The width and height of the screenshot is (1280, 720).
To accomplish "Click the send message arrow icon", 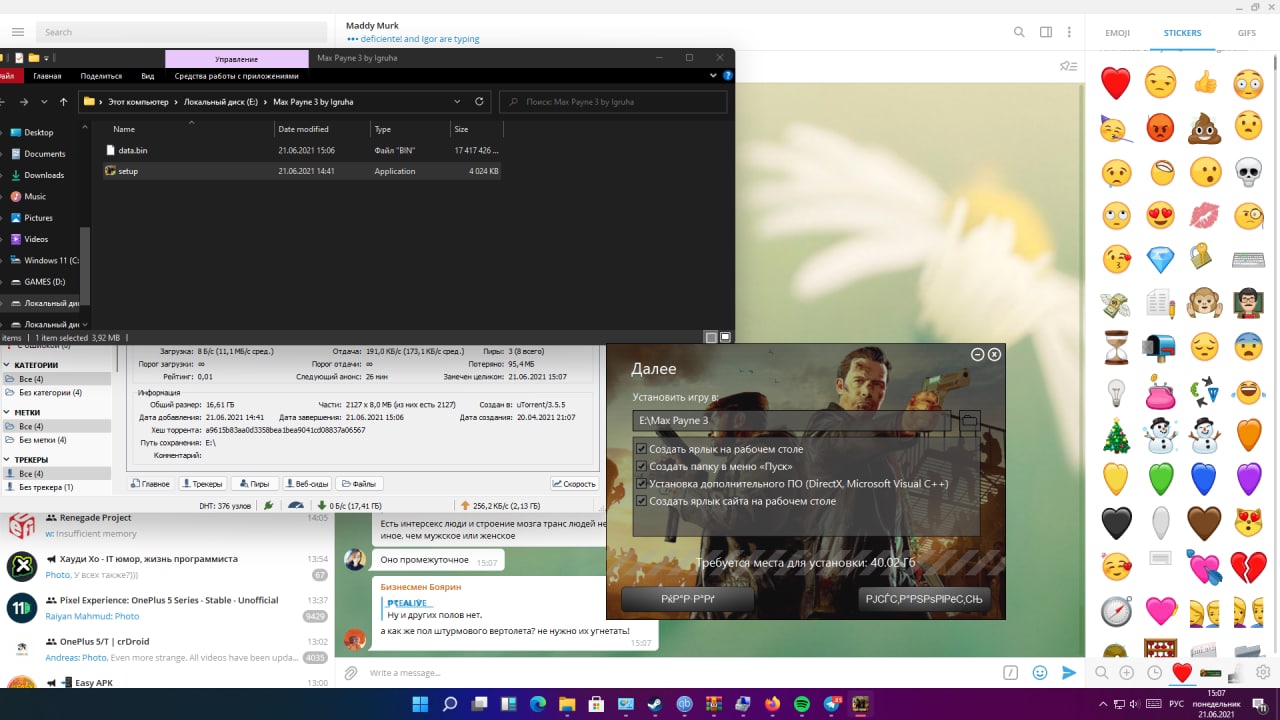I will [1069, 673].
